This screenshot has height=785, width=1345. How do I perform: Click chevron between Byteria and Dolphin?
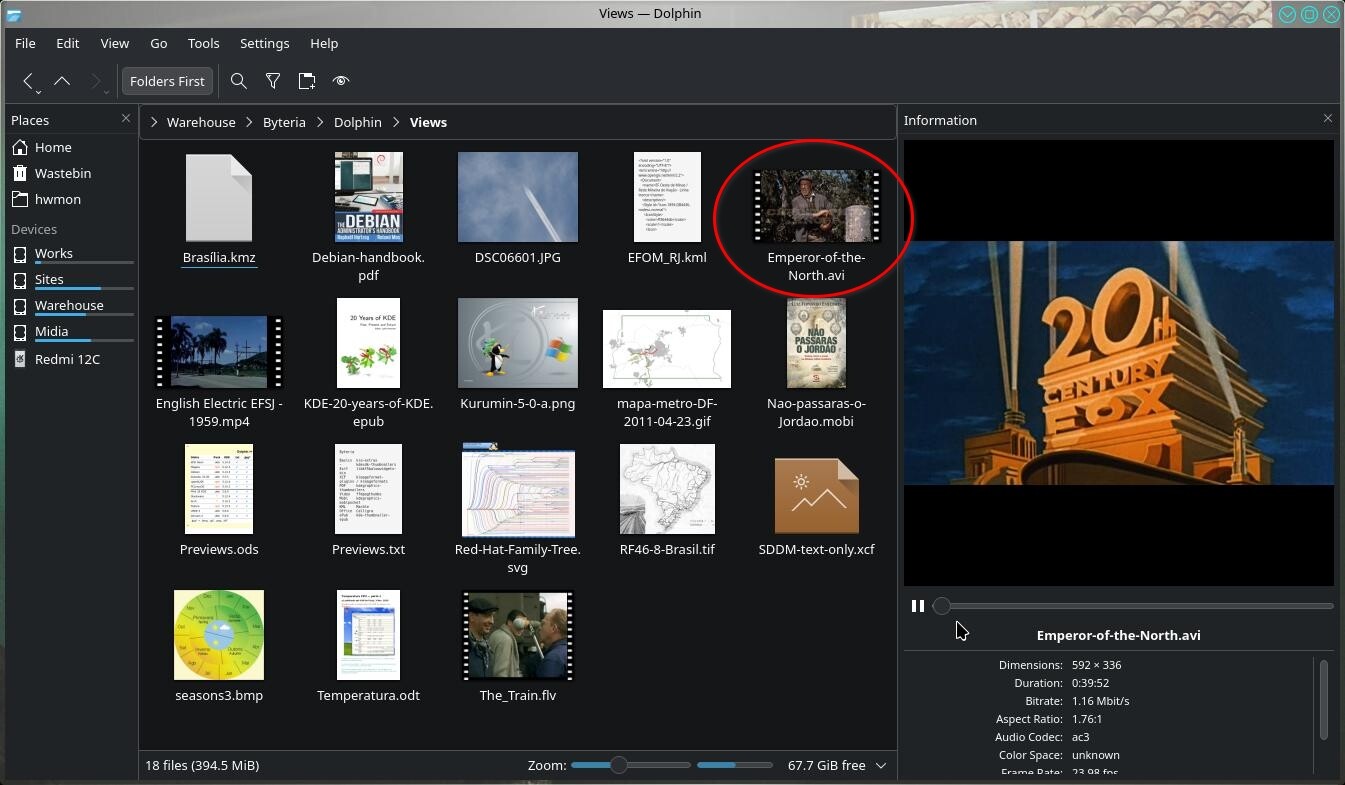(320, 122)
